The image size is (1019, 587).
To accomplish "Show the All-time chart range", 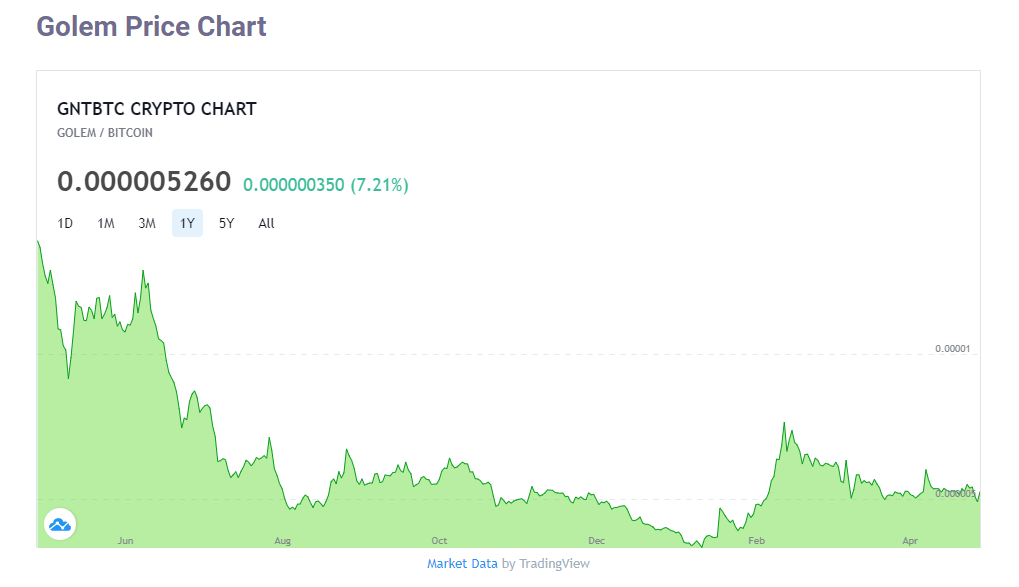I will pos(265,223).
